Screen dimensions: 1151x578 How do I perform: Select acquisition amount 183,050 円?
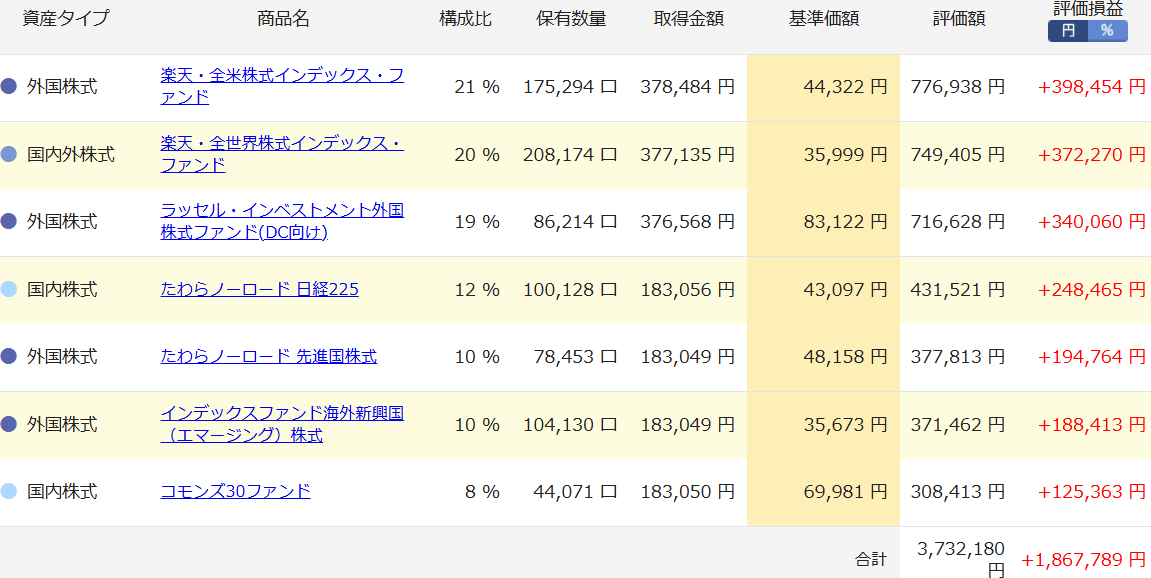tap(687, 491)
